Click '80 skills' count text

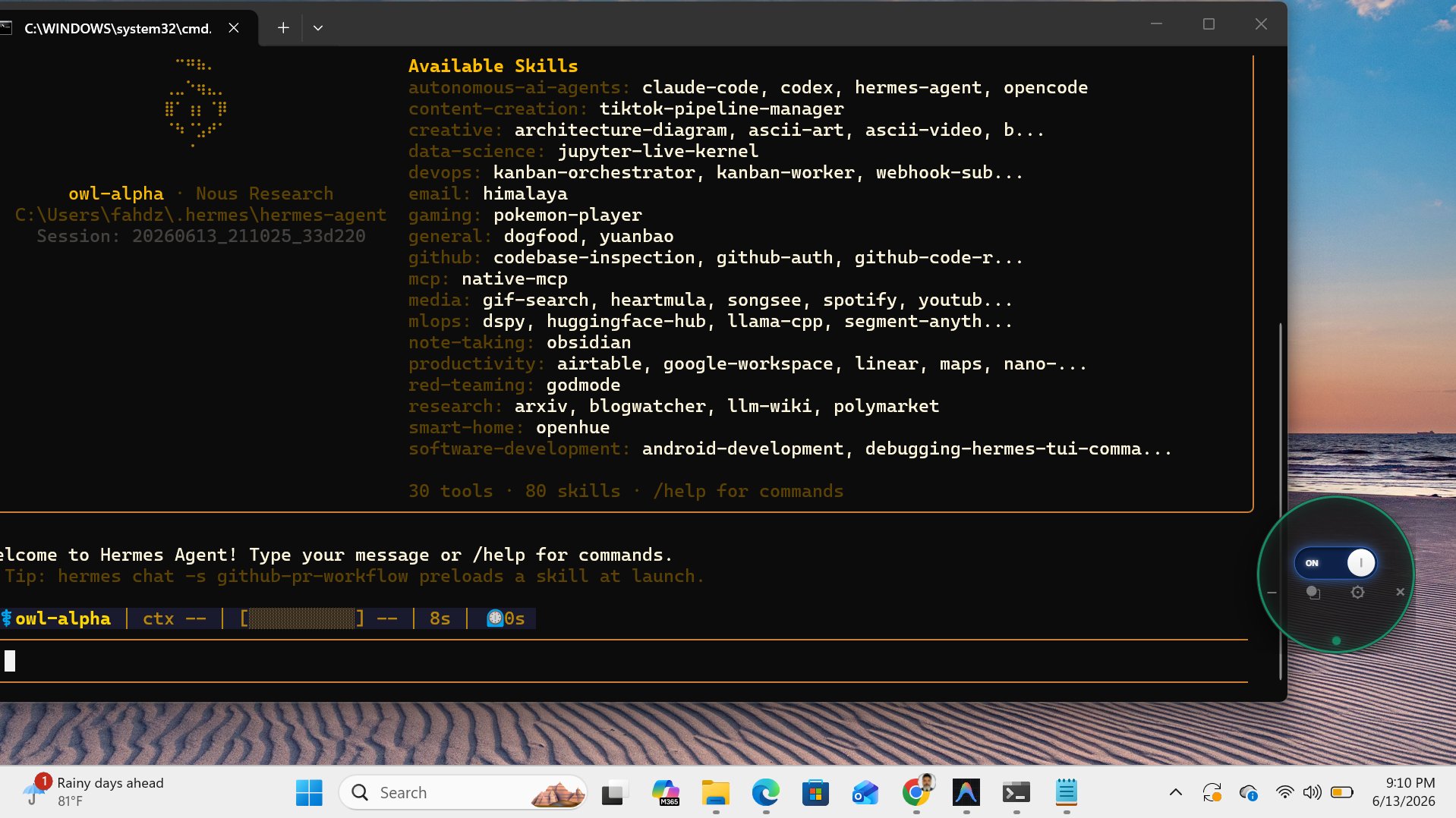[572, 491]
